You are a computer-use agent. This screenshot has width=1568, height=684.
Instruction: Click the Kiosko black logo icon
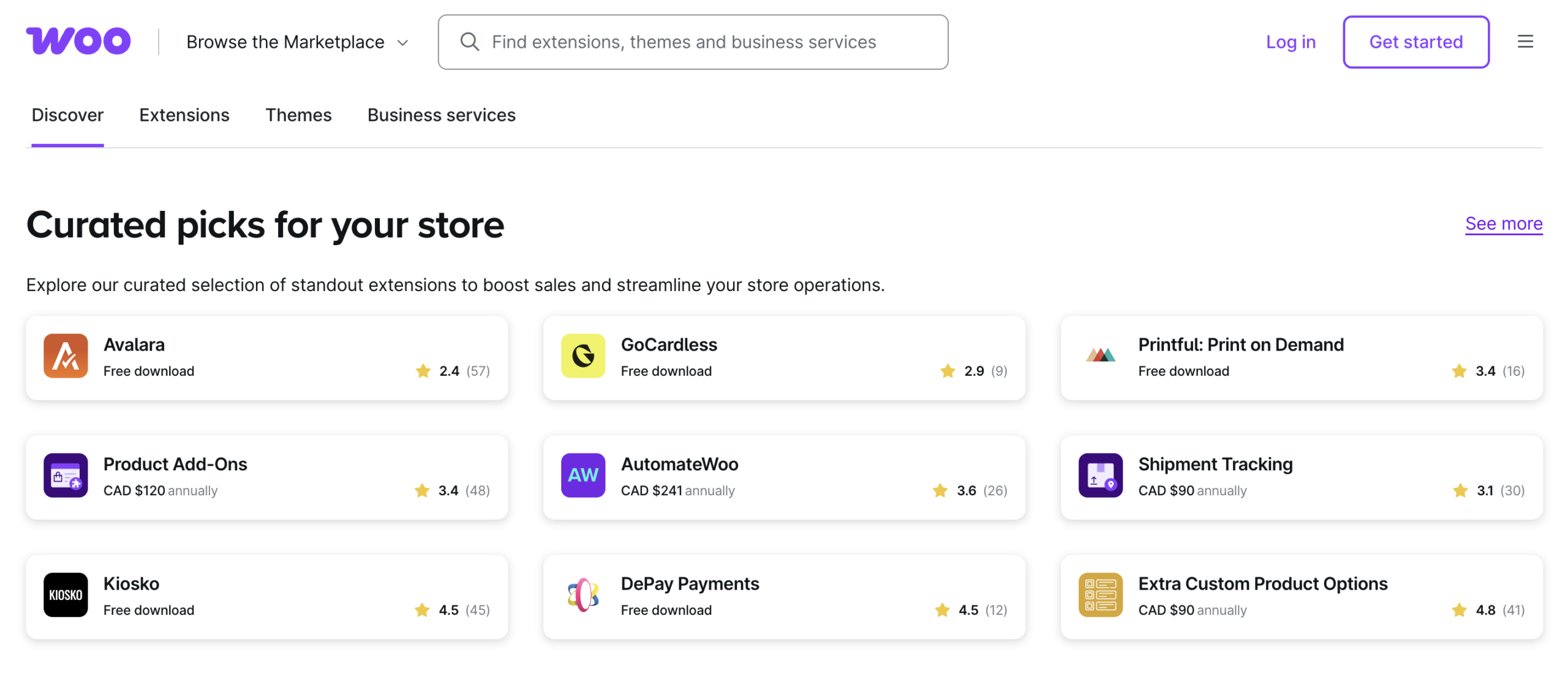[65, 595]
